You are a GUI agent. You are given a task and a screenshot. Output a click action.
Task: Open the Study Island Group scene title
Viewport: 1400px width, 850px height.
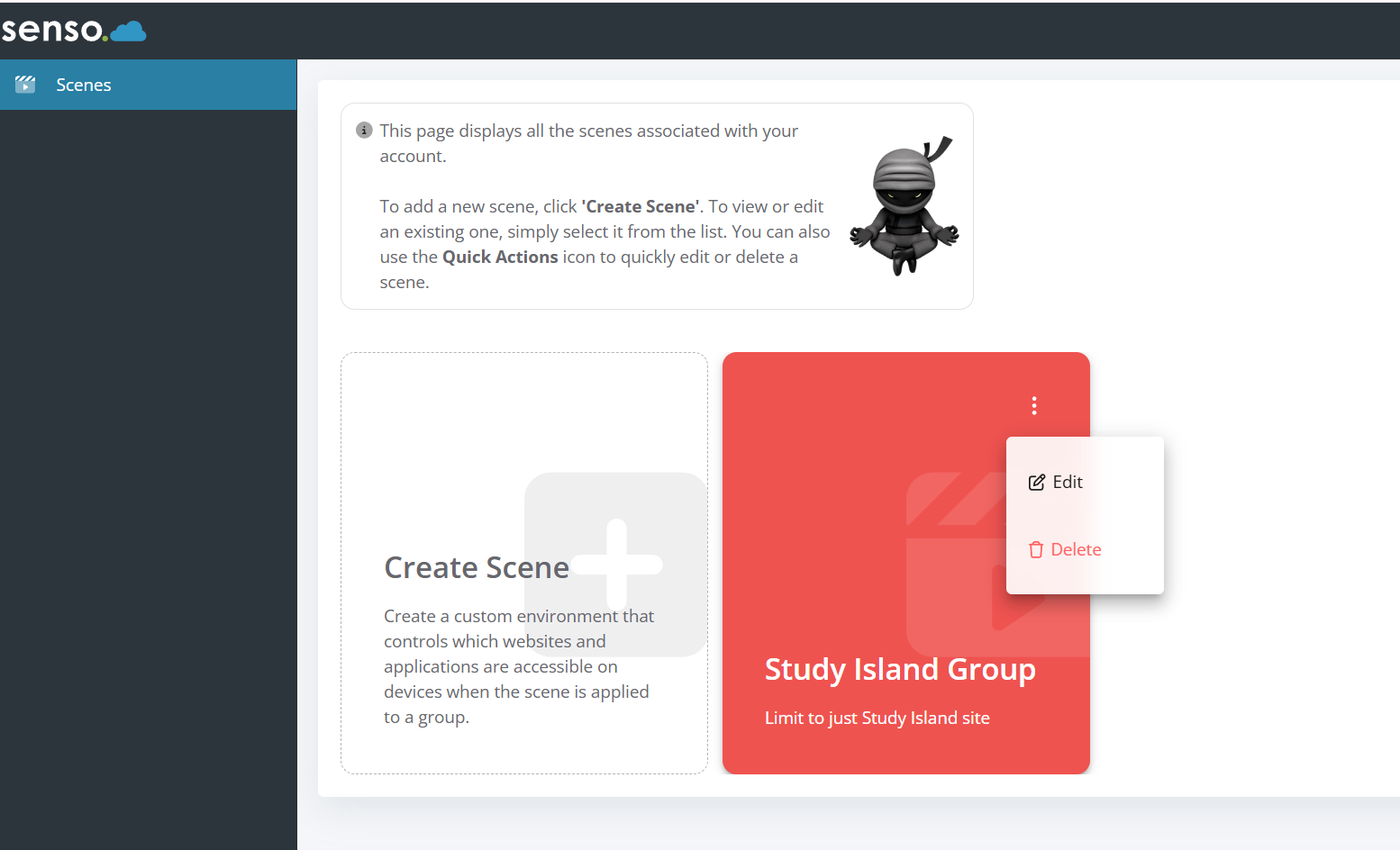coord(900,670)
